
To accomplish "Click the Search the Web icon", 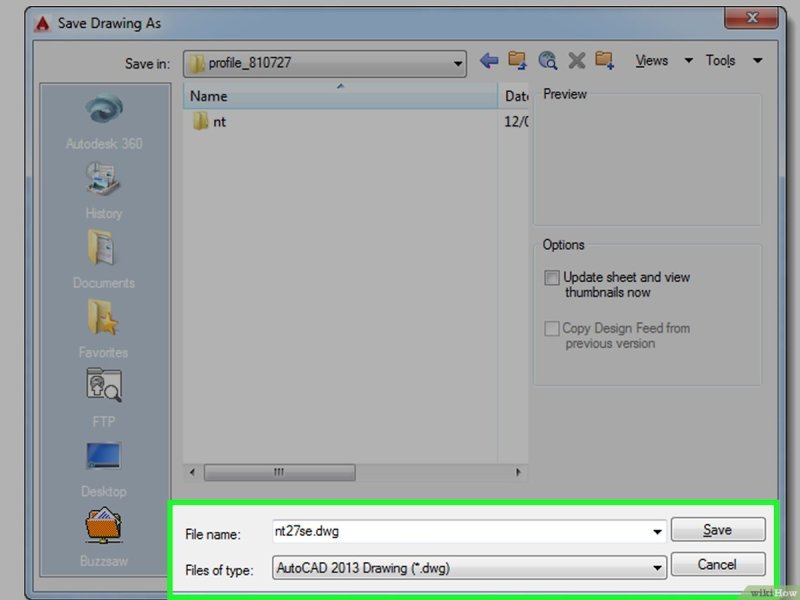I will pos(547,60).
